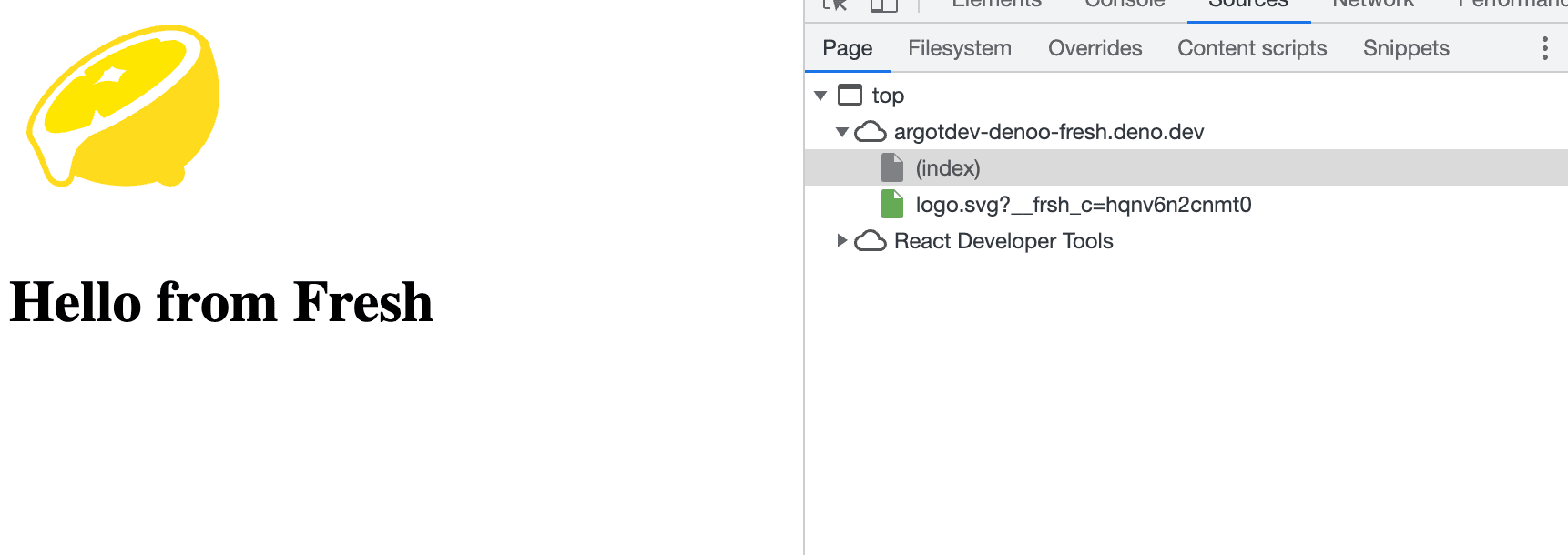Toggle the device toolbar icon in DevTools

pos(883,5)
